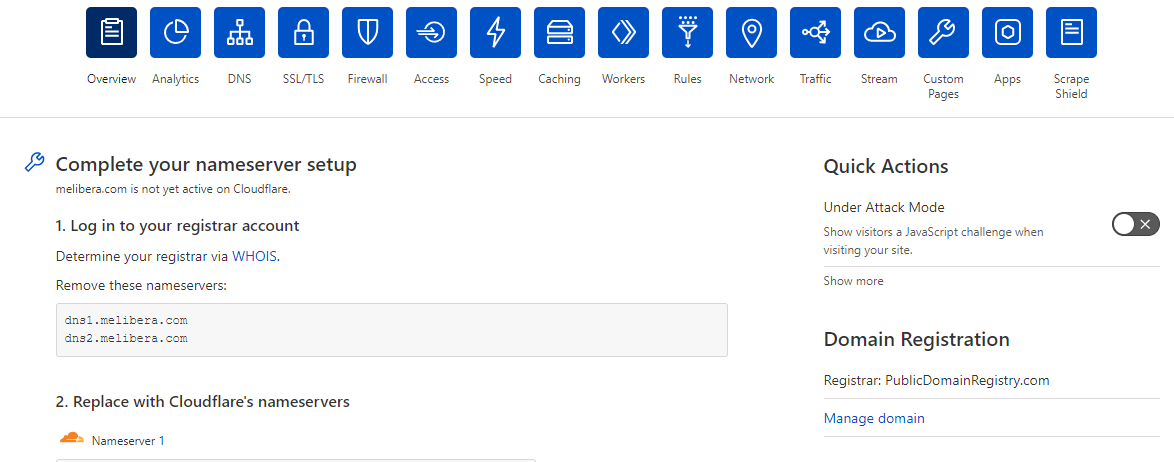1174x462 pixels.
Task: Open the Custom Pages wrench icon
Action: tap(943, 32)
